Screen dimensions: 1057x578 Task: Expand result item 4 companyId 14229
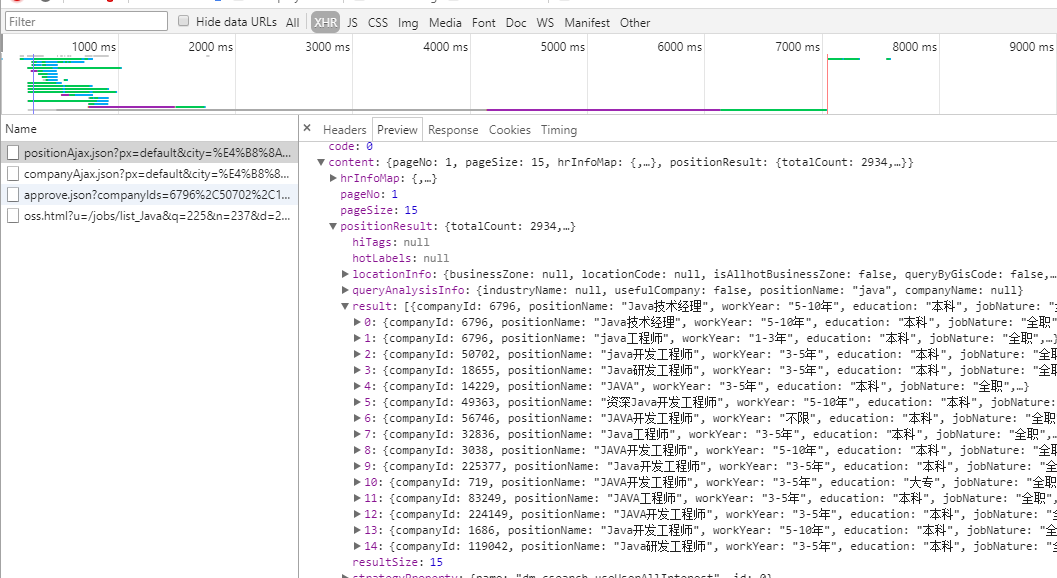[357, 386]
